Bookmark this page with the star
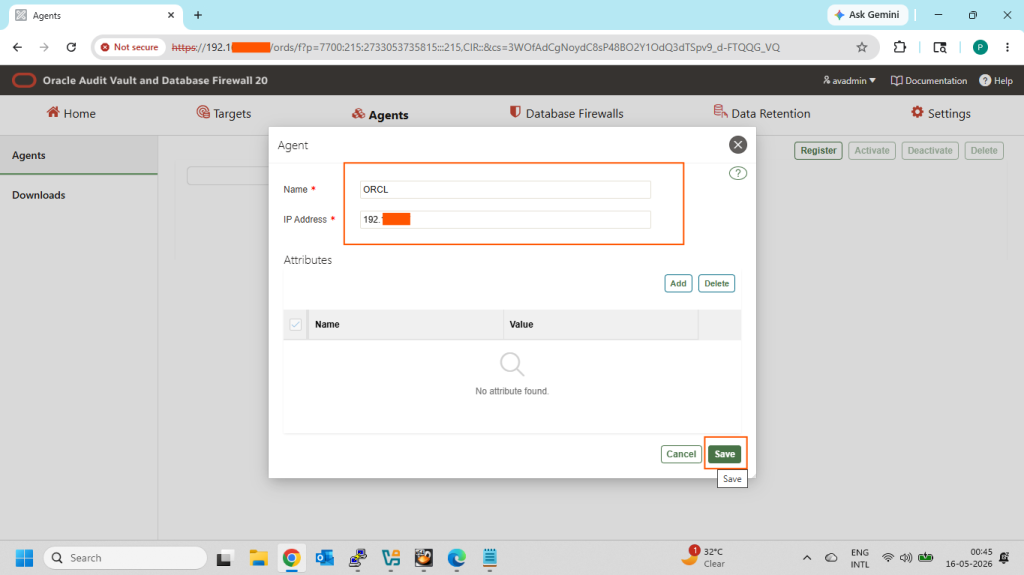This screenshot has width=1024, height=575. click(x=862, y=47)
